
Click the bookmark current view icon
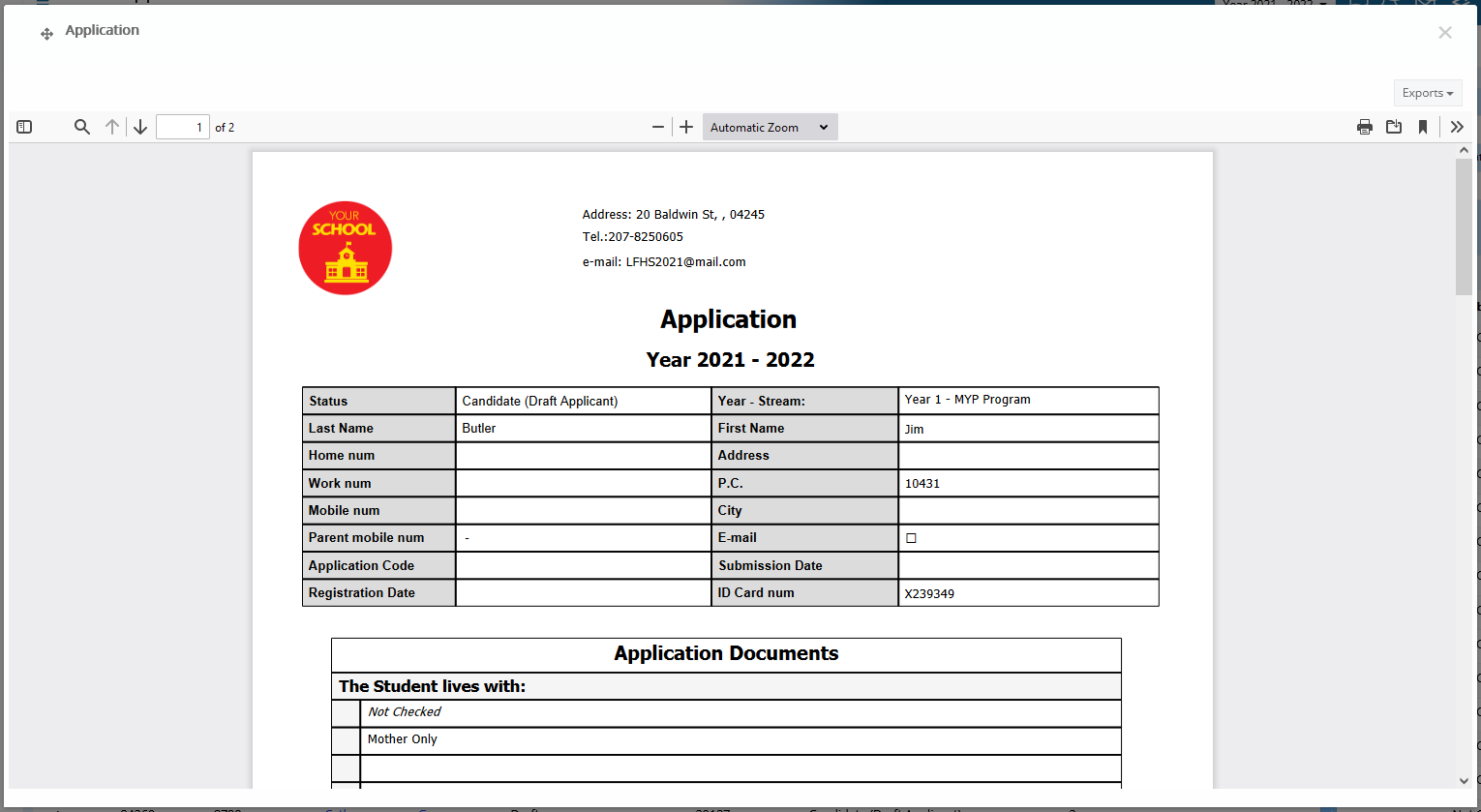point(1423,127)
